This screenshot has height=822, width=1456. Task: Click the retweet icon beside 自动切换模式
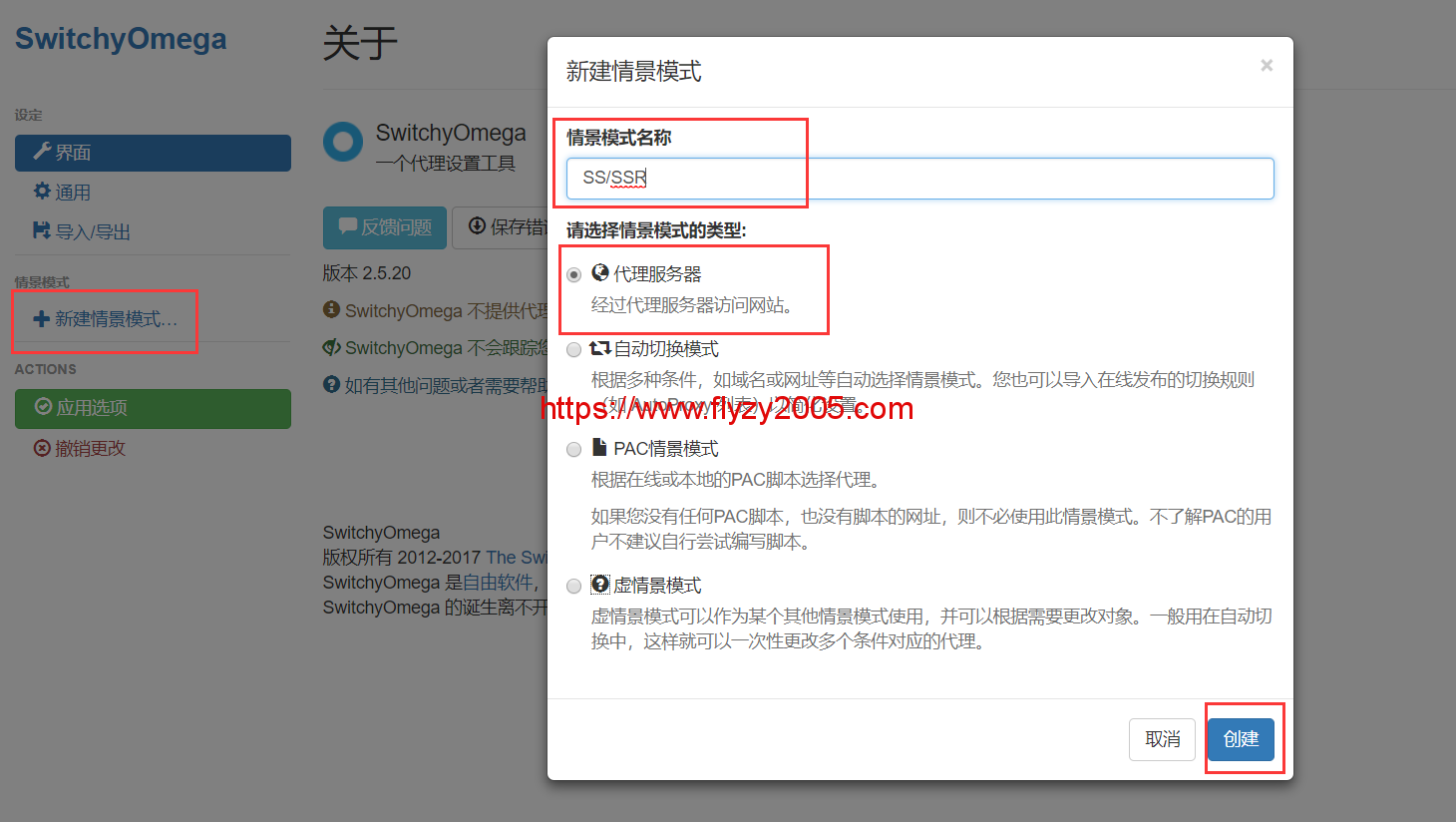[x=600, y=348]
